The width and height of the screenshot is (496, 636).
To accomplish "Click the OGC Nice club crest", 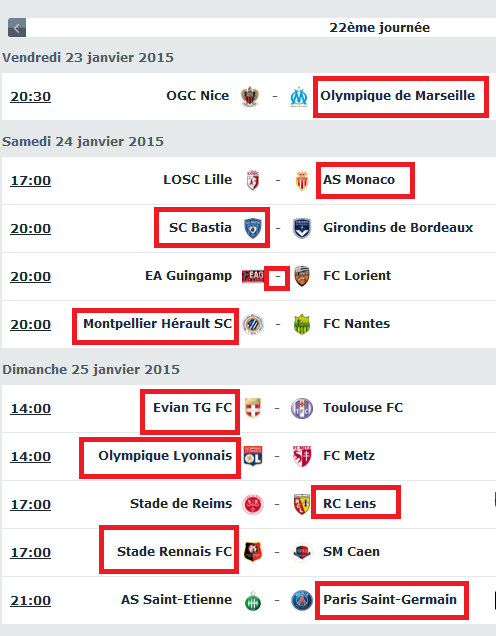I will click(x=250, y=97).
